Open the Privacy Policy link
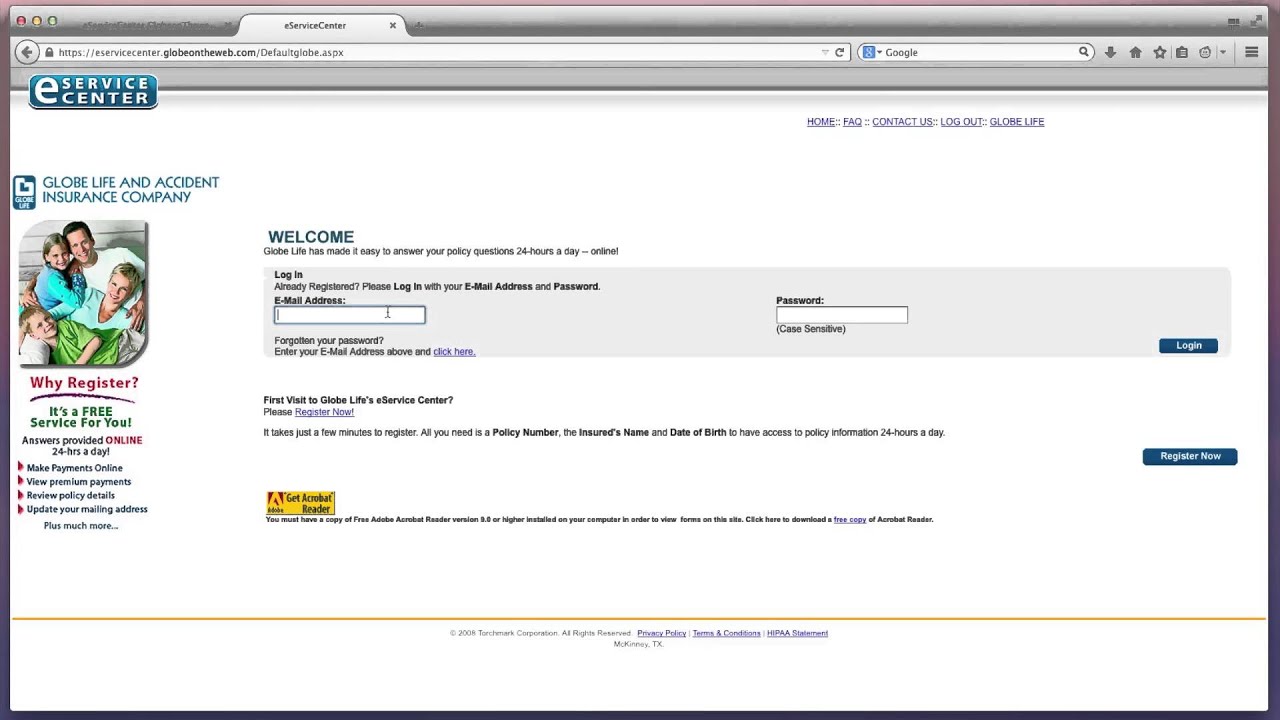 tap(662, 633)
